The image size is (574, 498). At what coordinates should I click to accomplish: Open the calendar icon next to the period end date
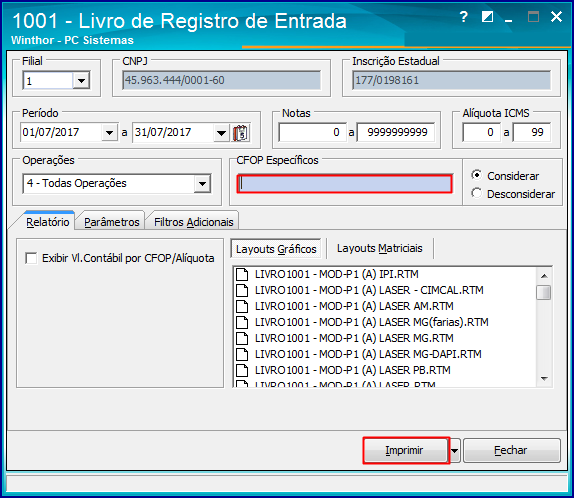241,133
